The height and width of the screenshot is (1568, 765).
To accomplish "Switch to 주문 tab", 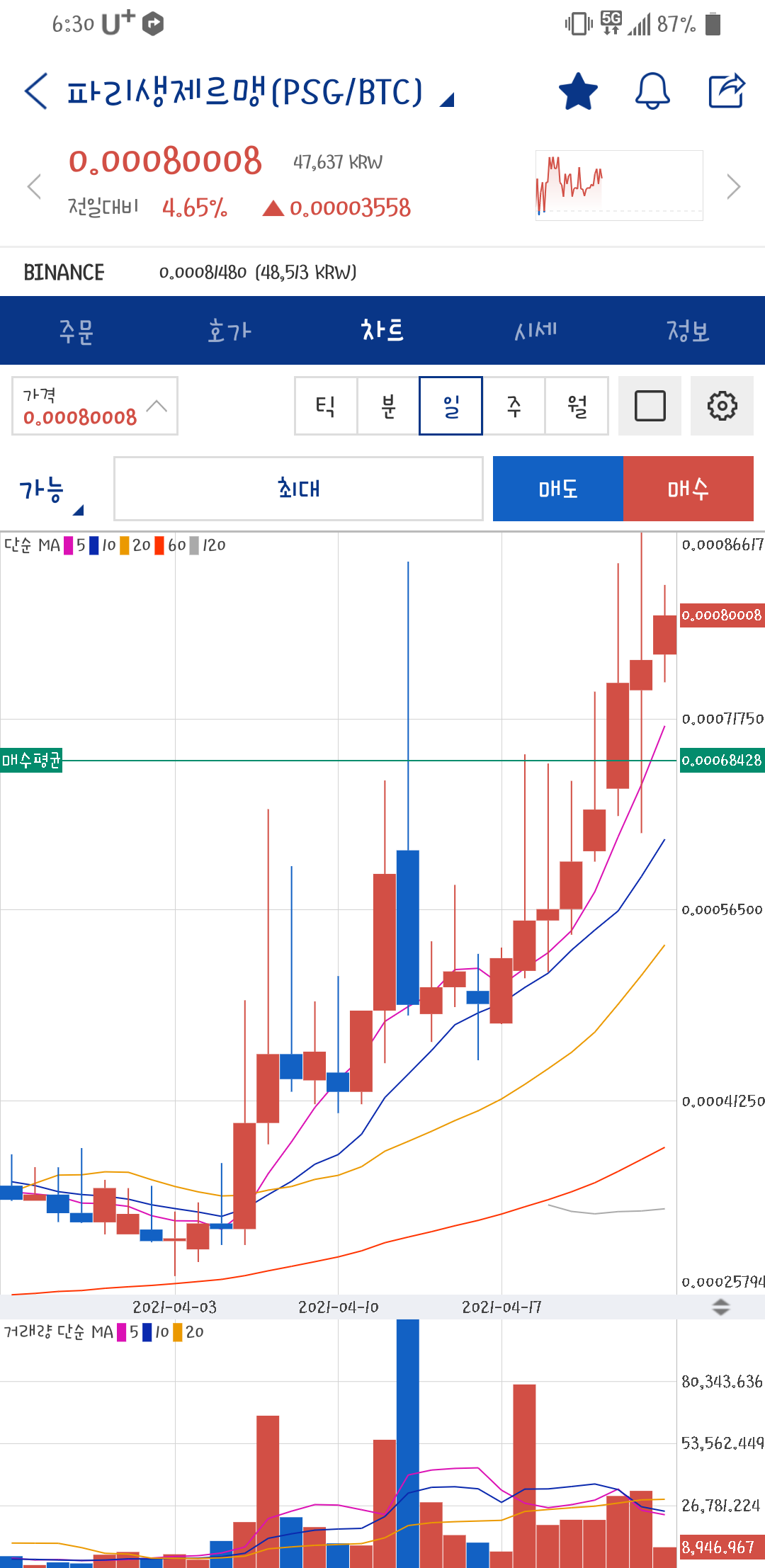I will point(76,331).
